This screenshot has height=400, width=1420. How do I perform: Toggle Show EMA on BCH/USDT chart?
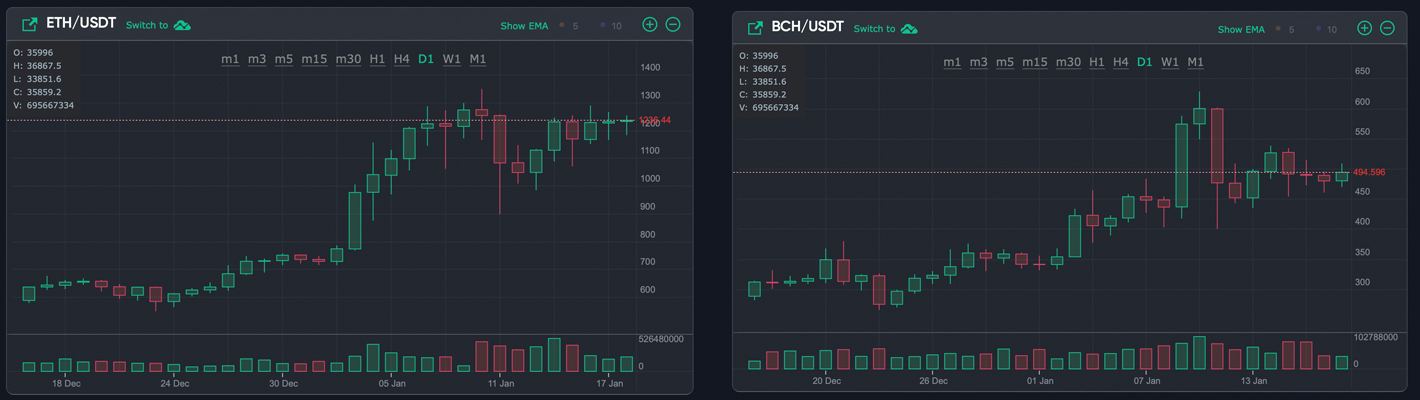[x=1241, y=30]
